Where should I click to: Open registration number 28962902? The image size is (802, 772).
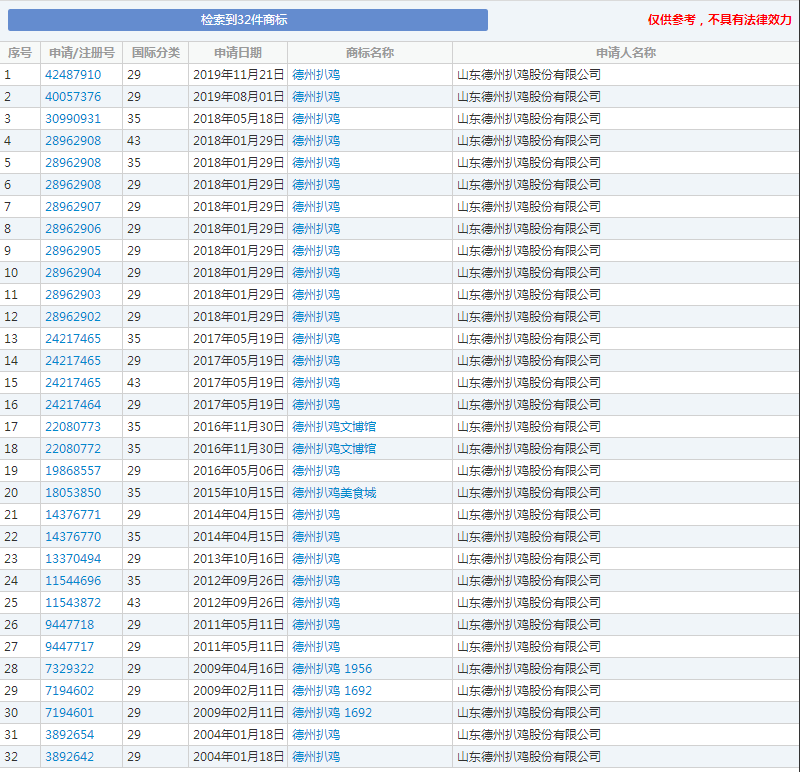point(73,317)
